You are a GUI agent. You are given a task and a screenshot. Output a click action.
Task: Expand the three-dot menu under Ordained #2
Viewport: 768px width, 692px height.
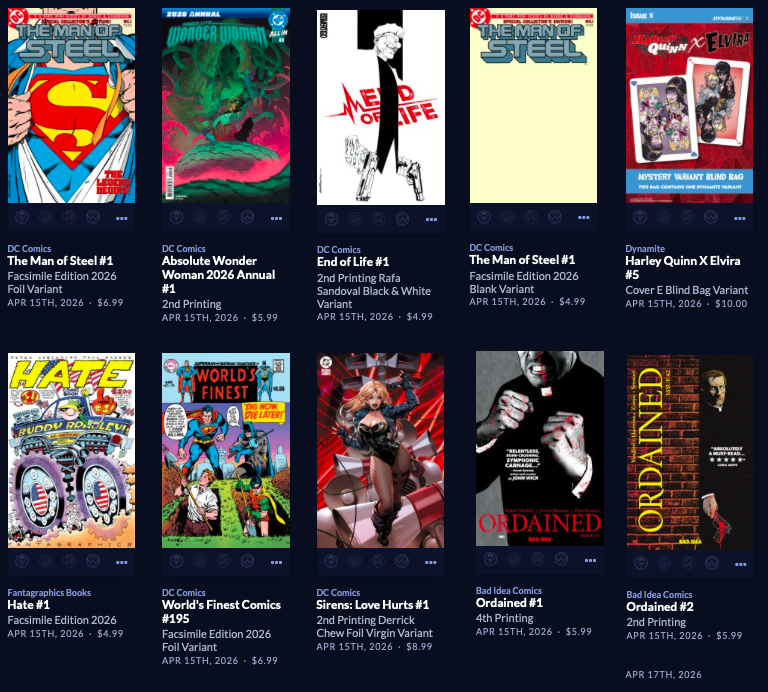(741, 564)
